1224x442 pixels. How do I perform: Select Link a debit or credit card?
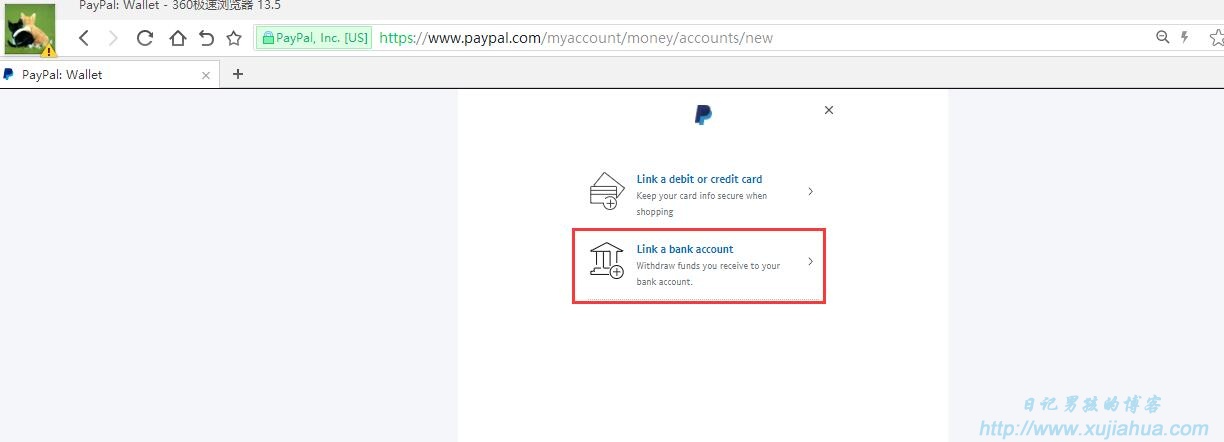click(x=699, y=179)
